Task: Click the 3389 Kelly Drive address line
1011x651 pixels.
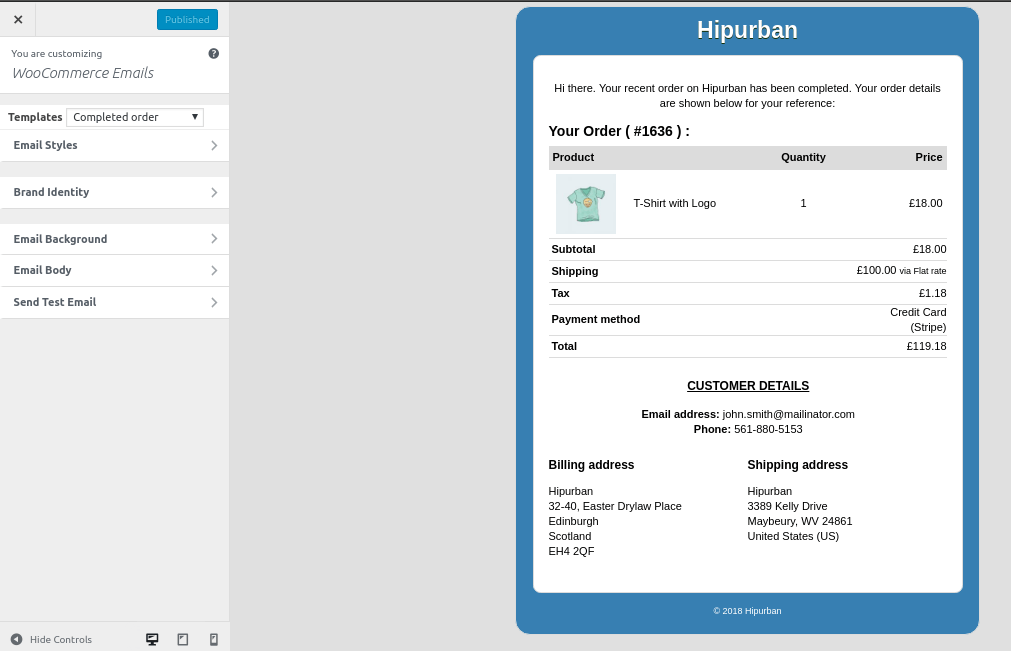Action: 787,507
